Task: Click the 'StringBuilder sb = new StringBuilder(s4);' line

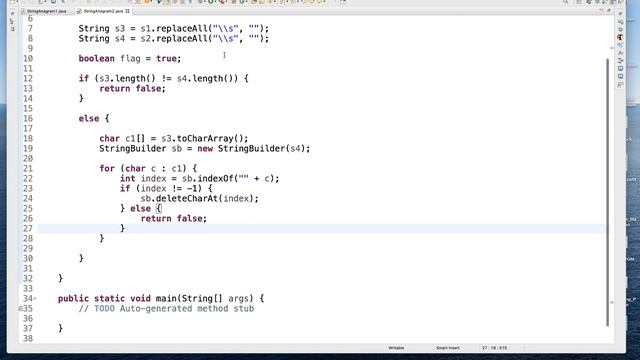Action: [204, 149]
